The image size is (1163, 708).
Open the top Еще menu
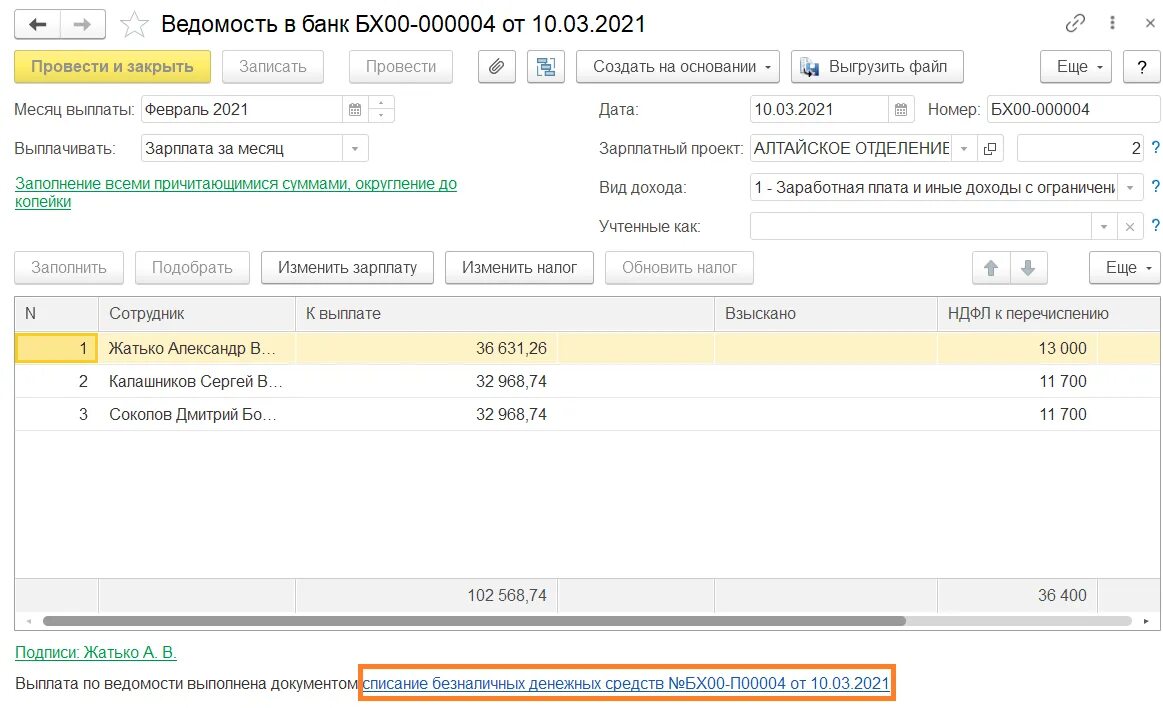(1076, 67)
